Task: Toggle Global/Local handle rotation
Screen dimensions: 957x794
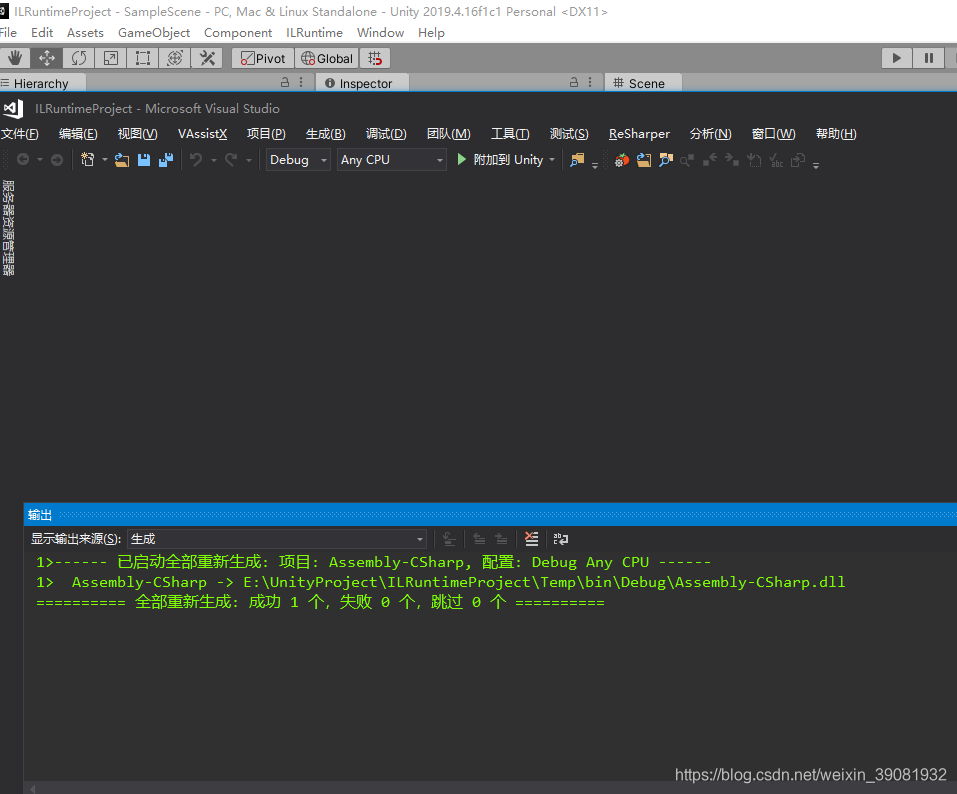Action: click(x=327, y=59)
